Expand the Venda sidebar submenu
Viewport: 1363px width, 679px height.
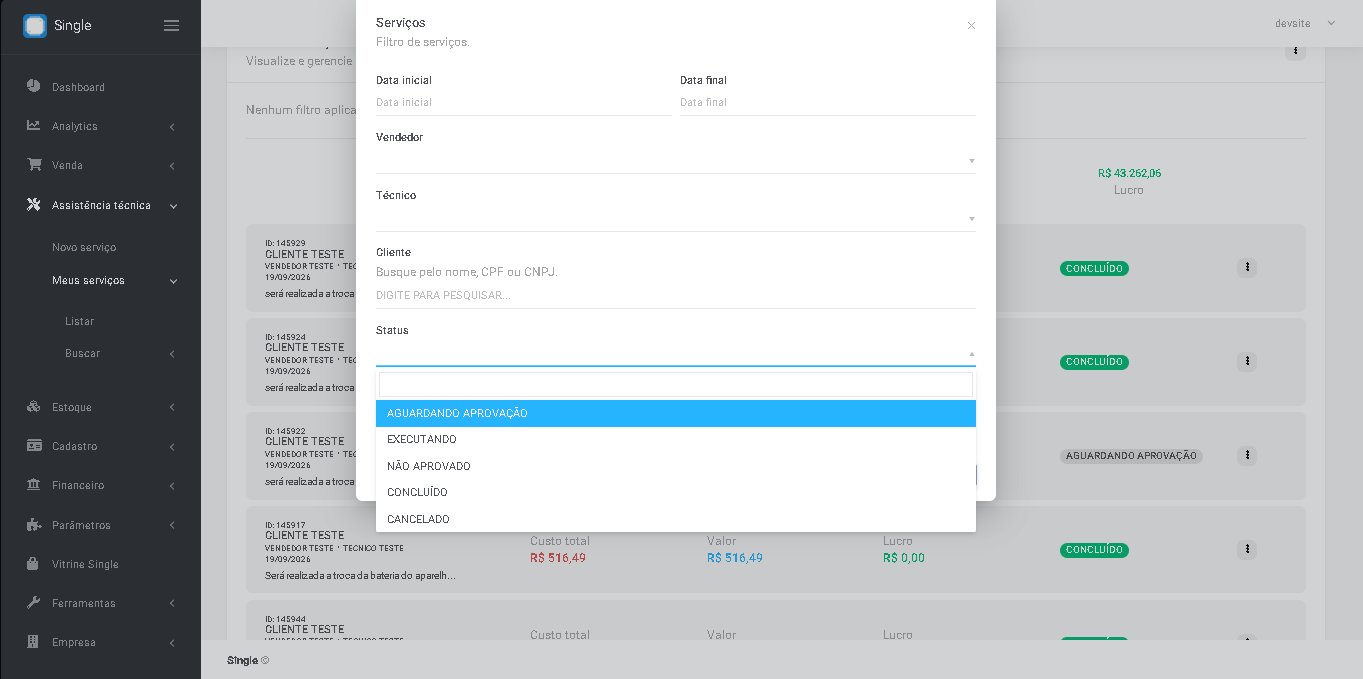(172, 166)
